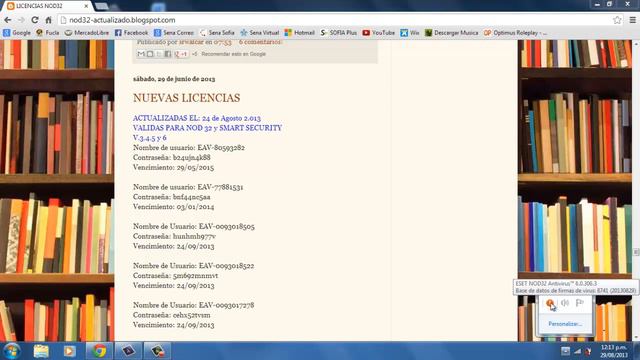
Task: Open browser home page icon
Action: point(48,20)
